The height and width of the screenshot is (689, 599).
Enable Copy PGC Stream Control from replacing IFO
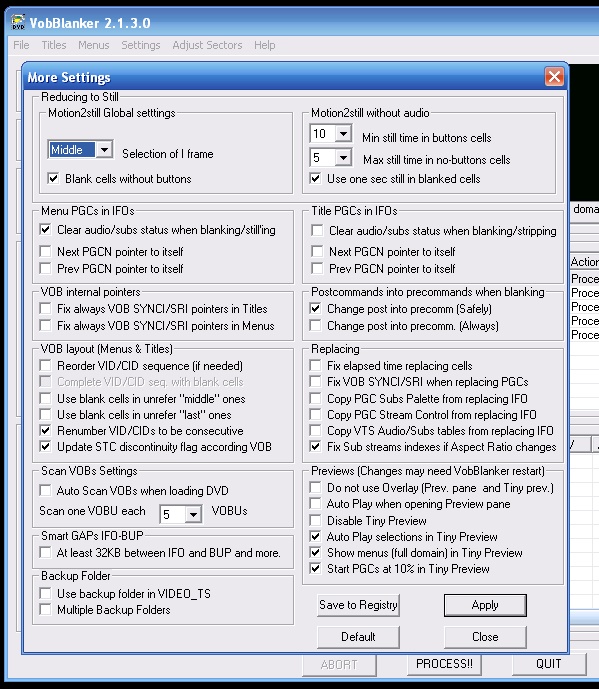tap(315, 414)
